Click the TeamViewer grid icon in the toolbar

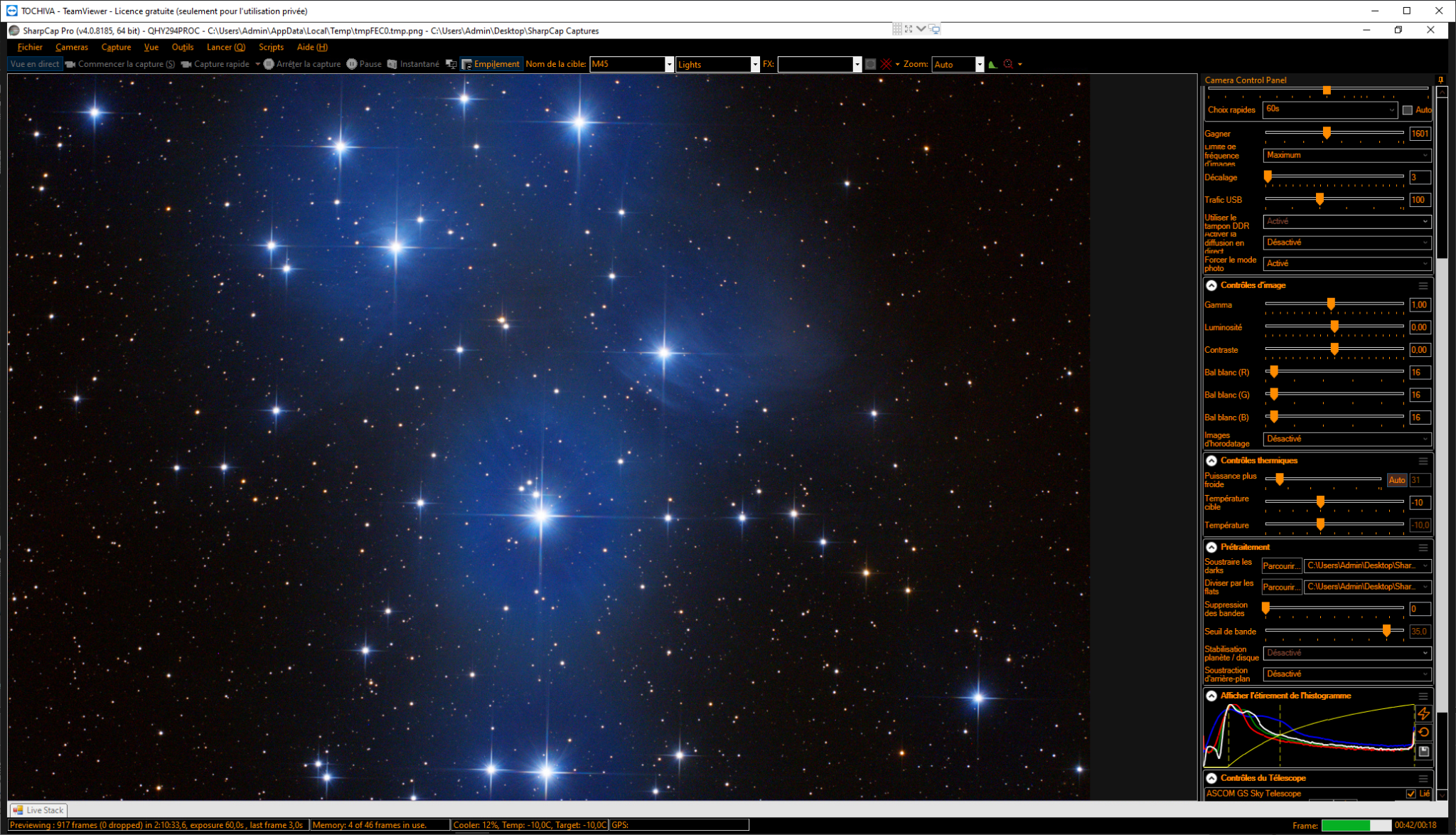pos(897,29)
